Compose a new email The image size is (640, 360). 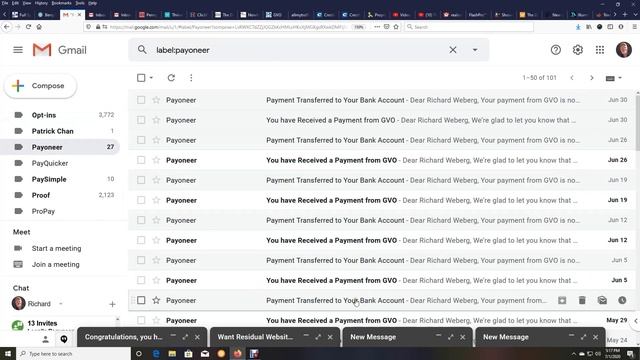(40, 86)
